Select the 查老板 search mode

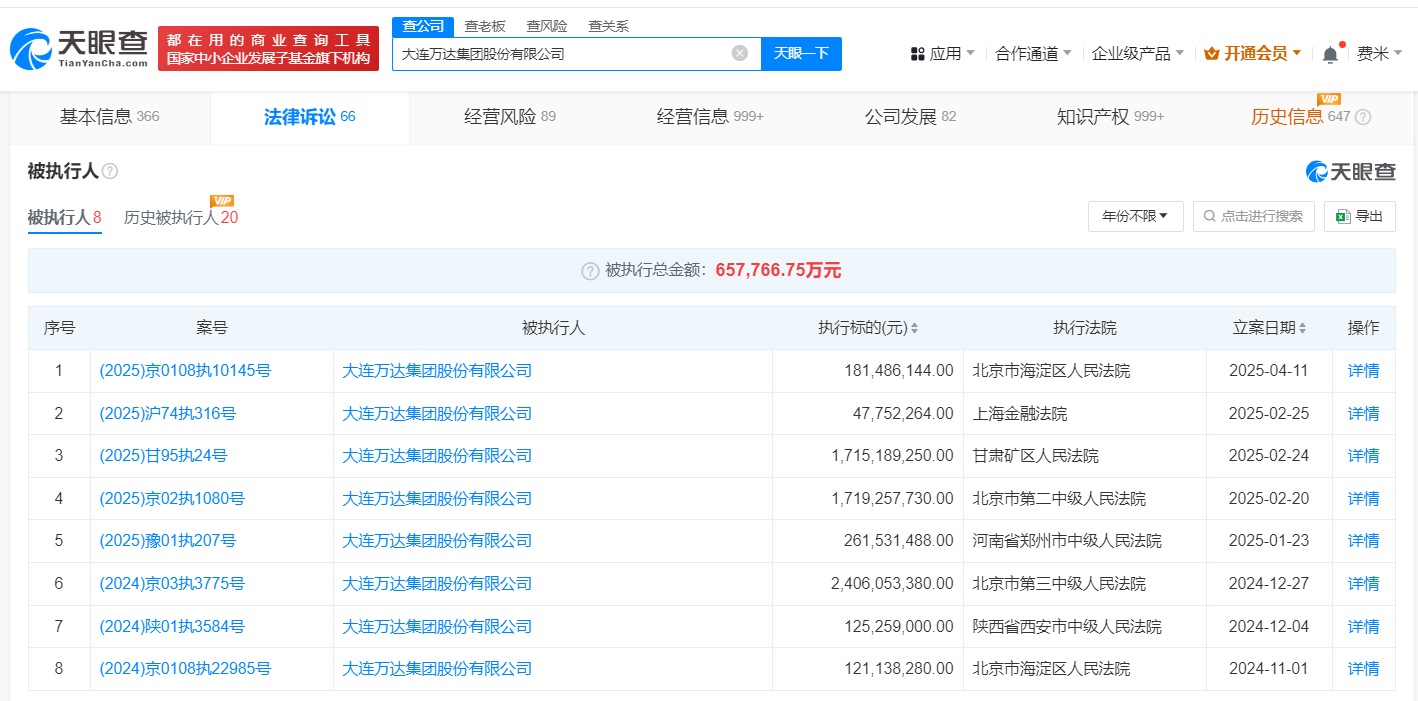click(x=485, y=26)
